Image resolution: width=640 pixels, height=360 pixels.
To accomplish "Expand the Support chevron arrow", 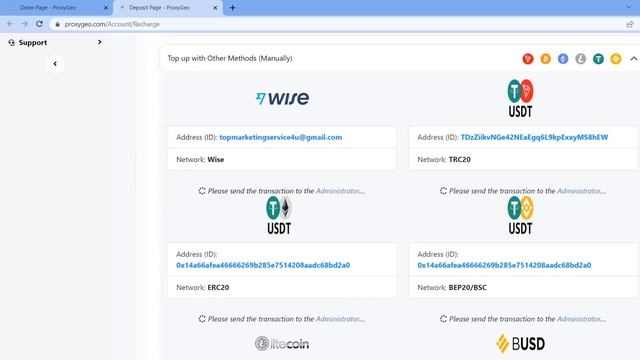I will coord(99,42).
